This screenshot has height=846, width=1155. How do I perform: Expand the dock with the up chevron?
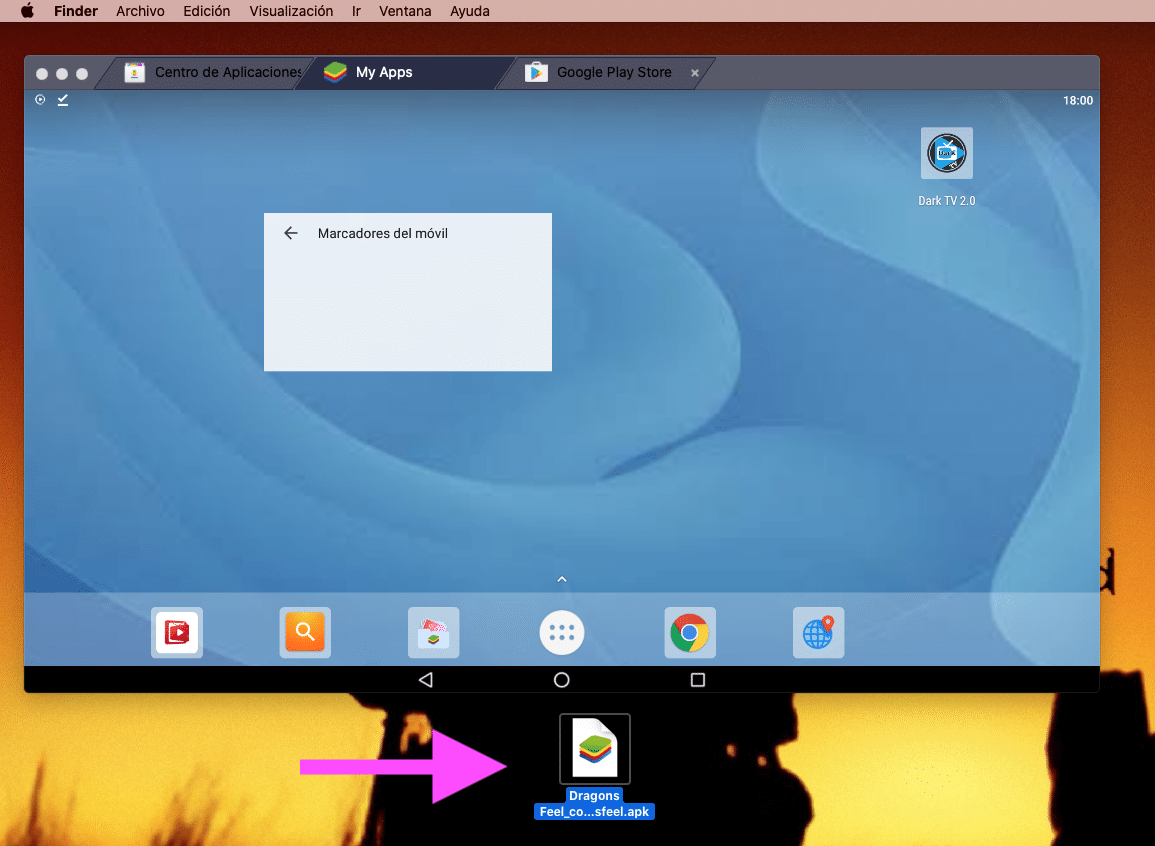561,579
